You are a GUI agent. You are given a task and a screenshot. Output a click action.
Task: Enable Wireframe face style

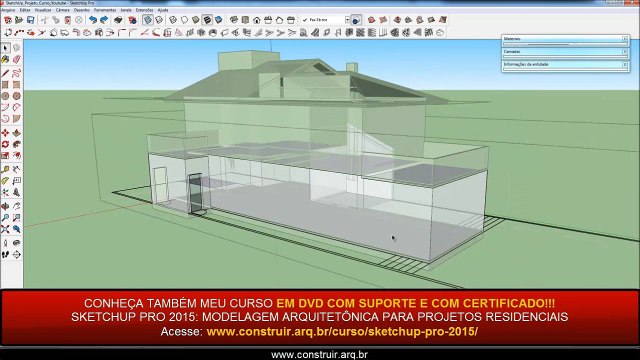(x=173, y=20)
